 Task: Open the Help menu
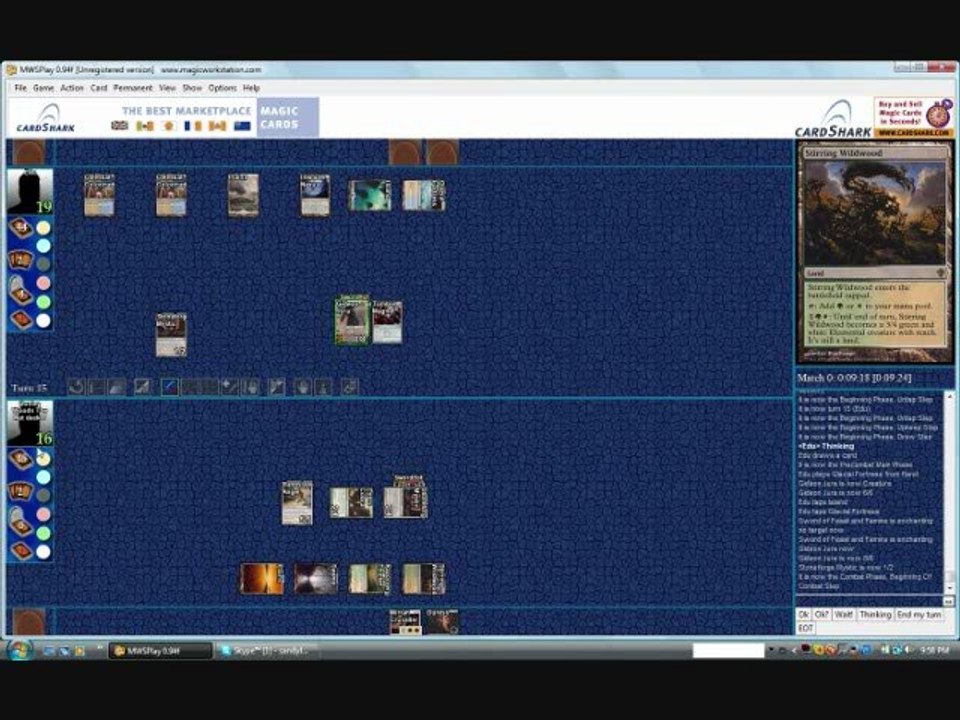click(251, 88)
